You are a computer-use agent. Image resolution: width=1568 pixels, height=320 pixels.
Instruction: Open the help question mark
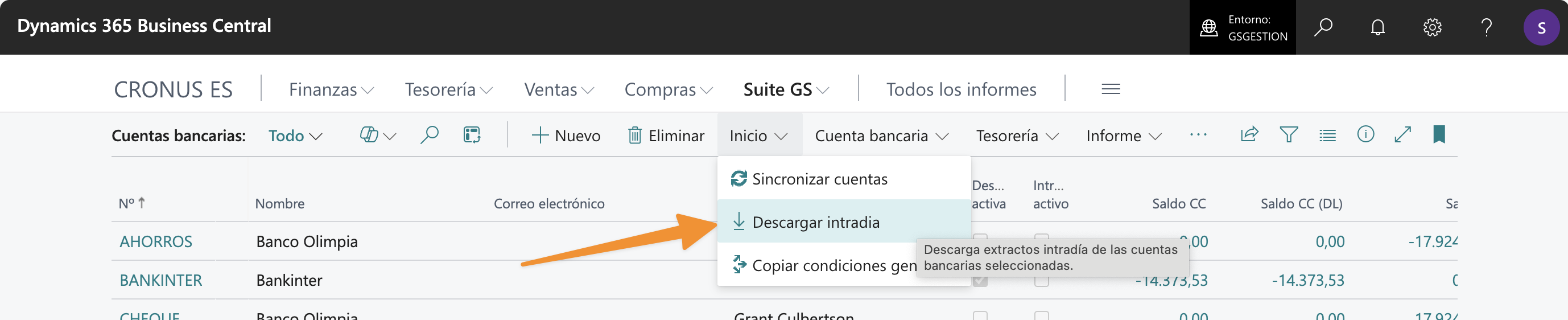(x=1487, y=27)
